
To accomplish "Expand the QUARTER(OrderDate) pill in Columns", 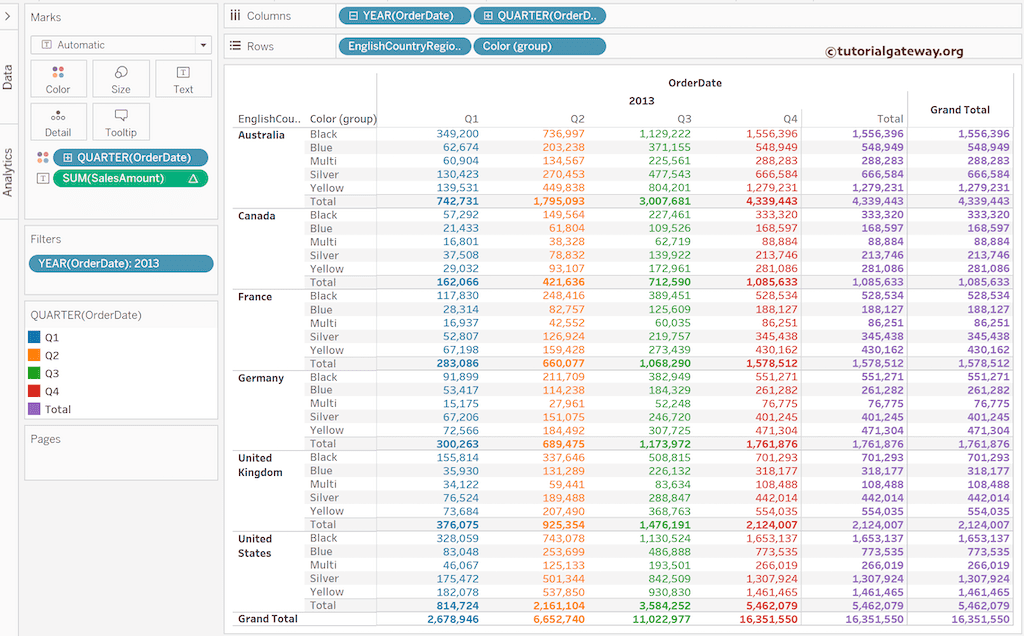I will click(488, 15).
